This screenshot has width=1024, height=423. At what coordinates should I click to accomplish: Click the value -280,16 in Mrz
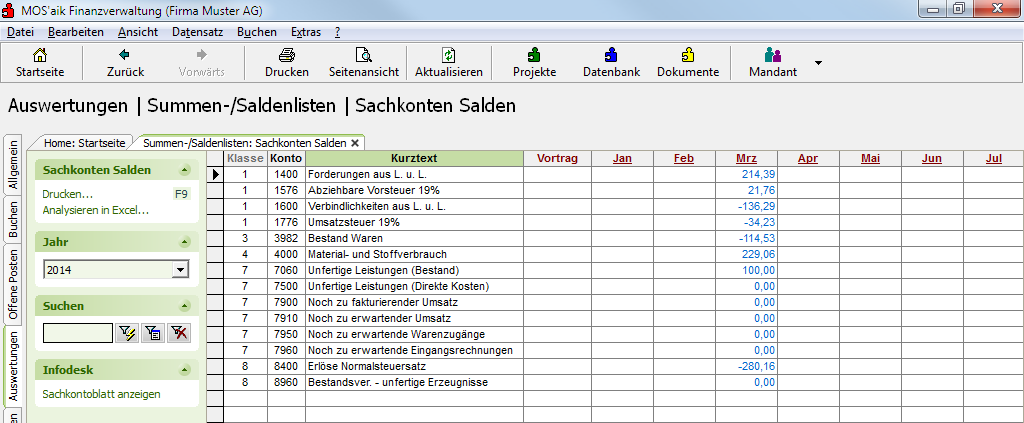point(756,366)
